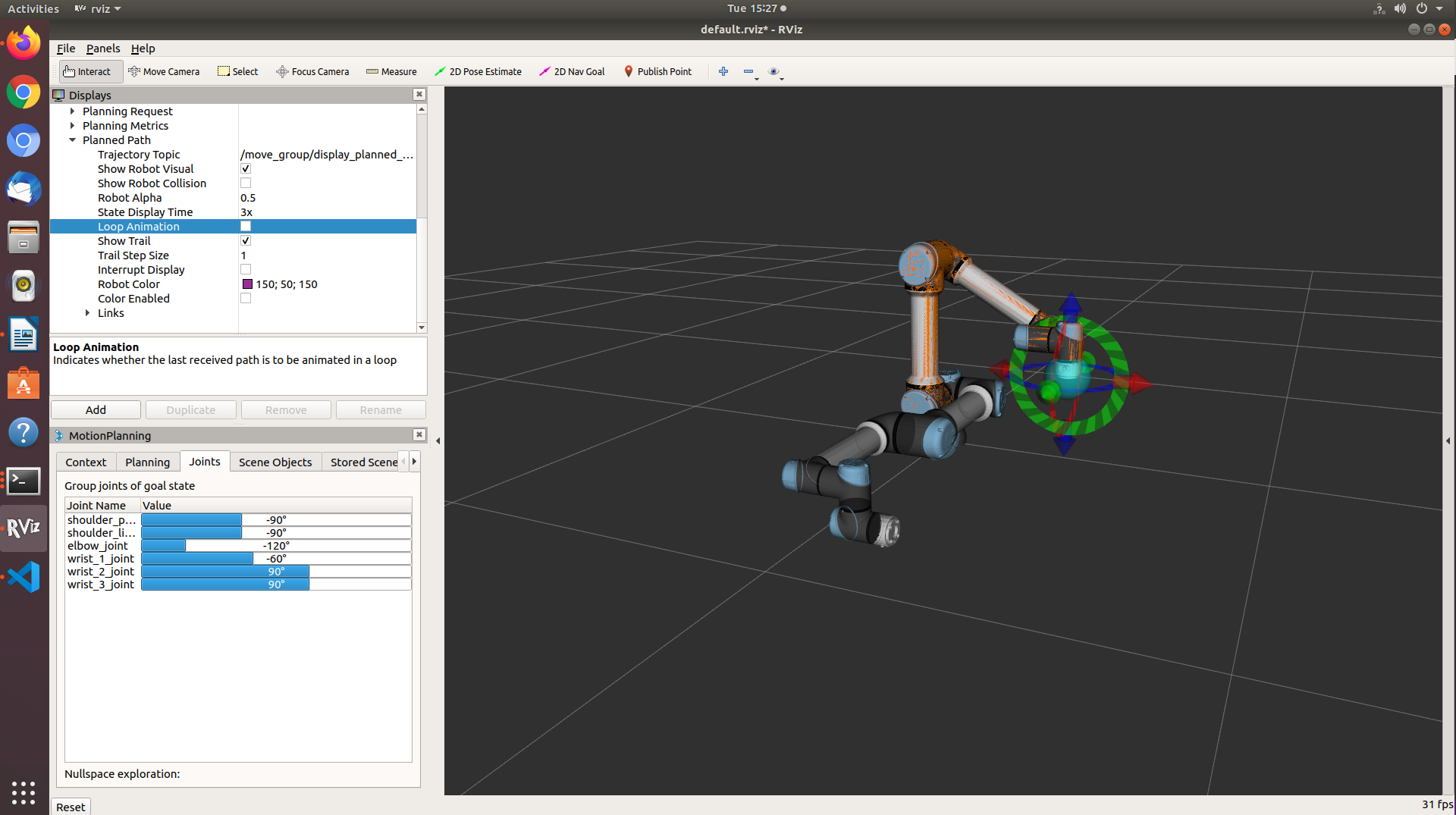Expand Planning Request tree item
The height and width of the screenshot is (815, 1456).
pos(73,111)
